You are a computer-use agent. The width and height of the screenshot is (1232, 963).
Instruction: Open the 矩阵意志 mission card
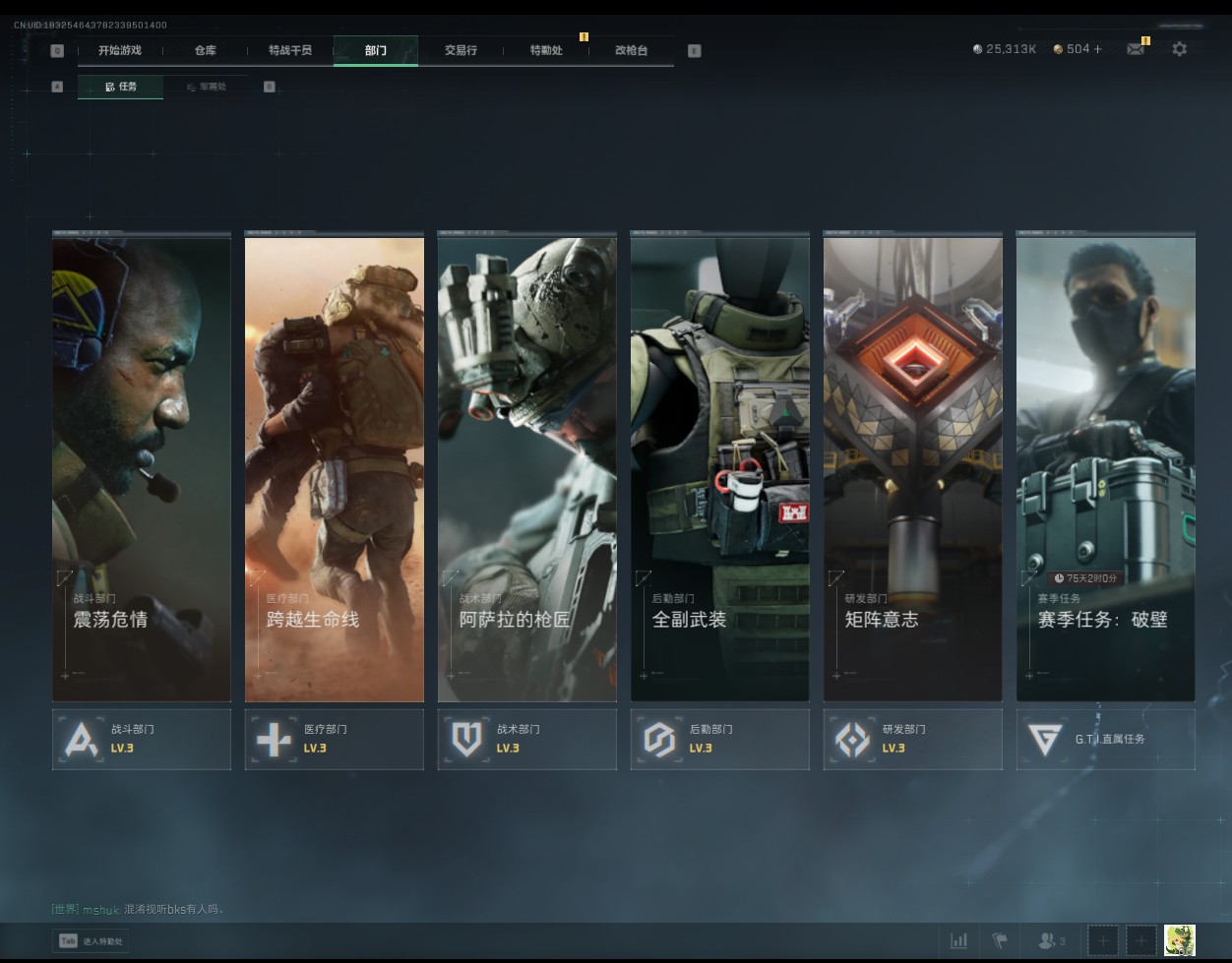point(912,467)
